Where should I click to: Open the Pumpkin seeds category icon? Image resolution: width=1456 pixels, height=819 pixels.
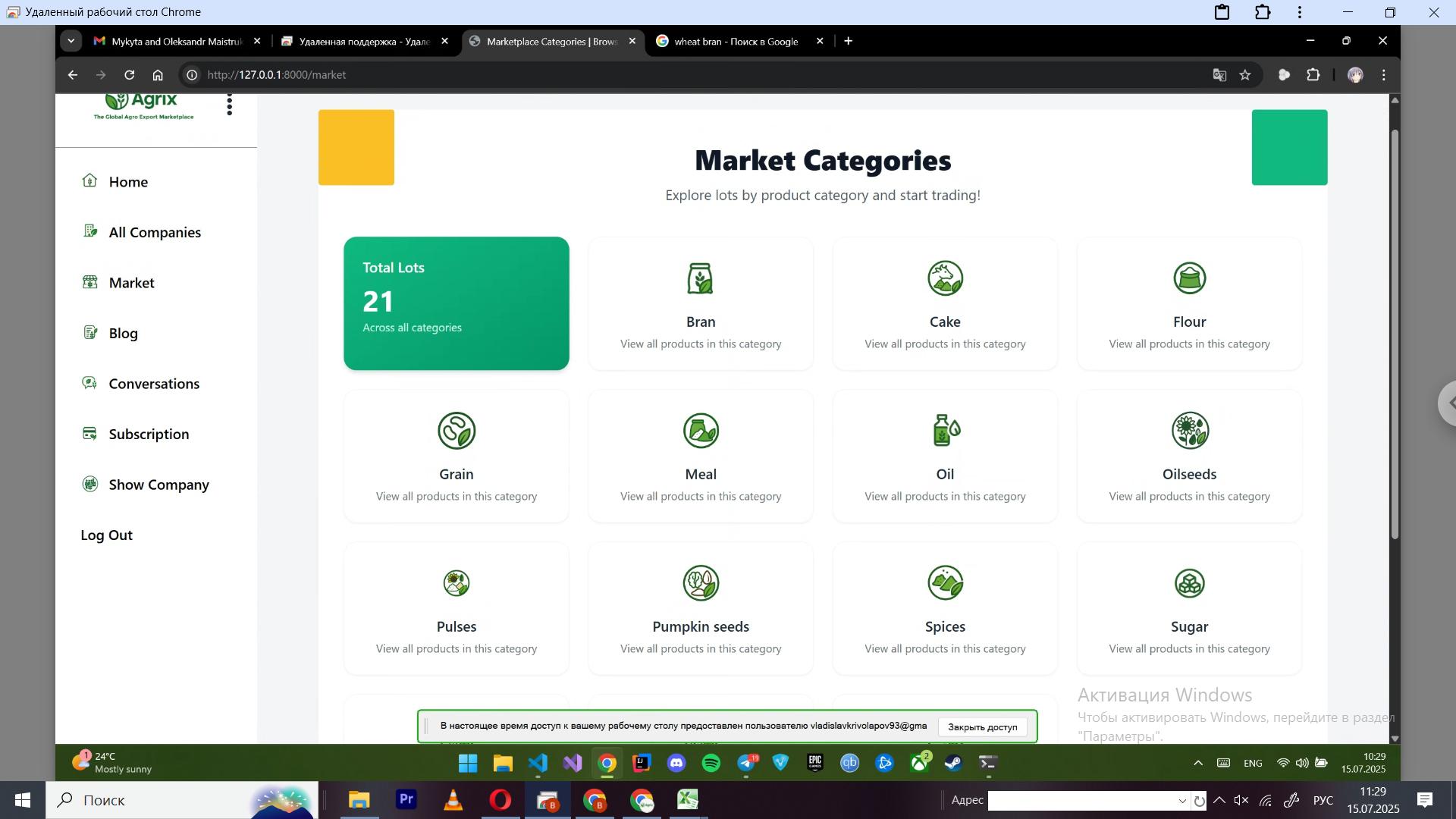[700, 583]
